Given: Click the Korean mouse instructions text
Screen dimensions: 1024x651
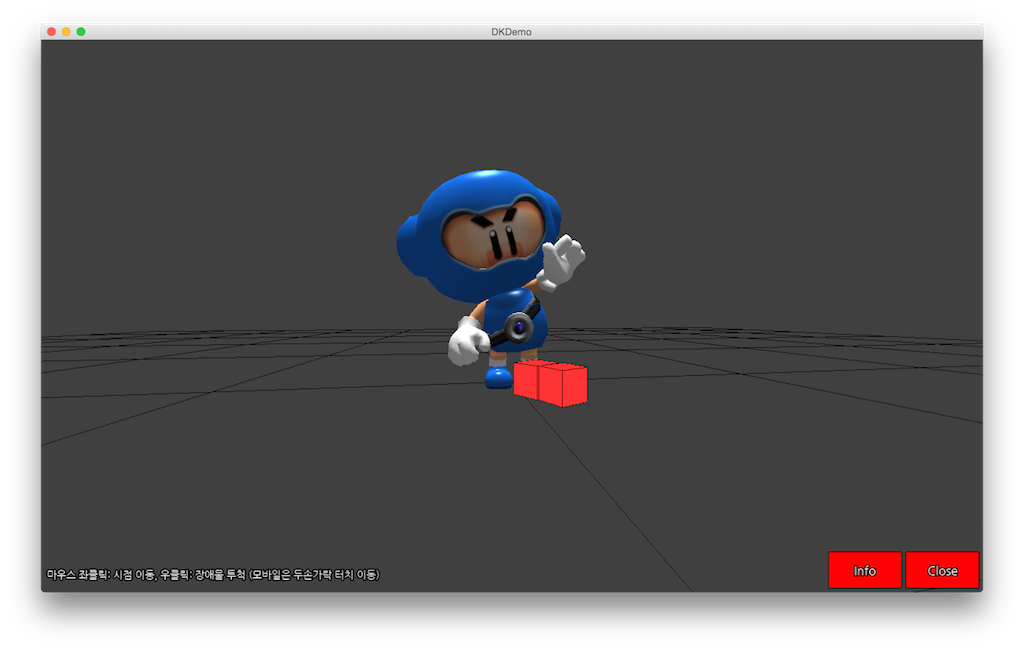Looking at the screenshot, I should click(x=213, y=575).
